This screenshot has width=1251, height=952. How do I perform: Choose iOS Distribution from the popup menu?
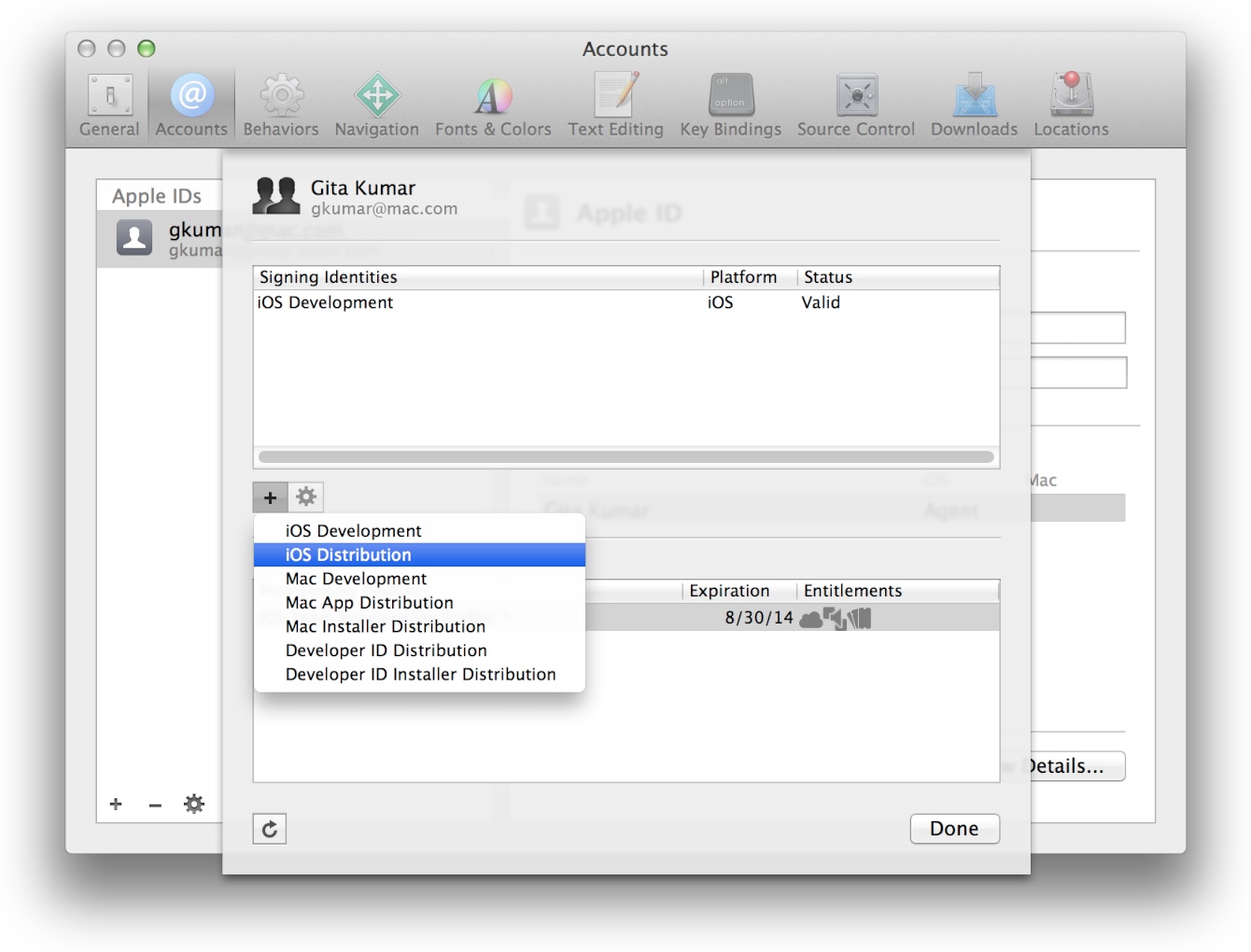pyautogui.click(x=419, y=554)
